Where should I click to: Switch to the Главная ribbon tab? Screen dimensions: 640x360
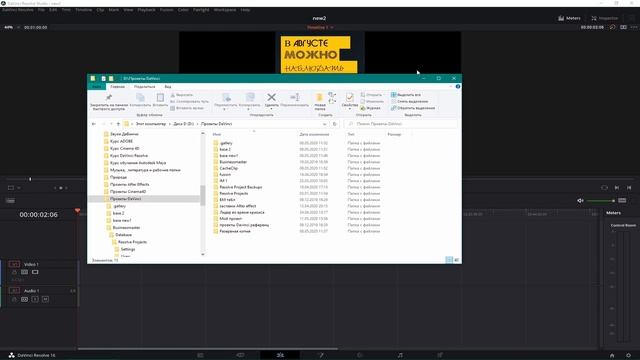coord(117,87)
